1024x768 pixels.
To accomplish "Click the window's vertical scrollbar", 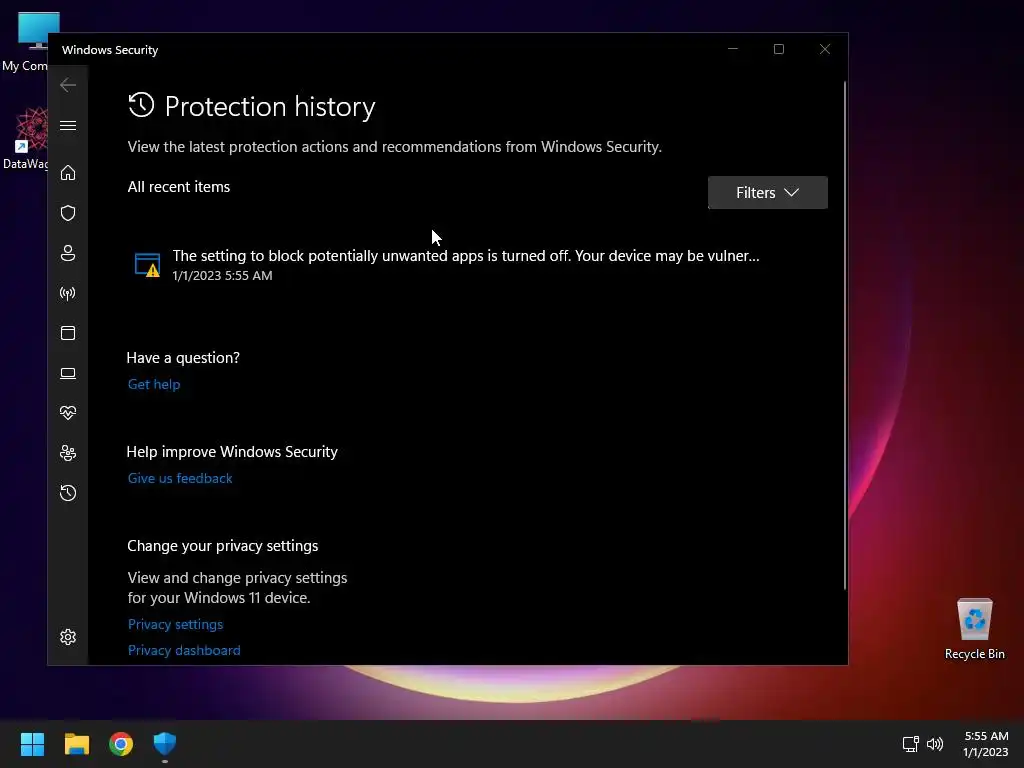I will (x=844, y=336).
